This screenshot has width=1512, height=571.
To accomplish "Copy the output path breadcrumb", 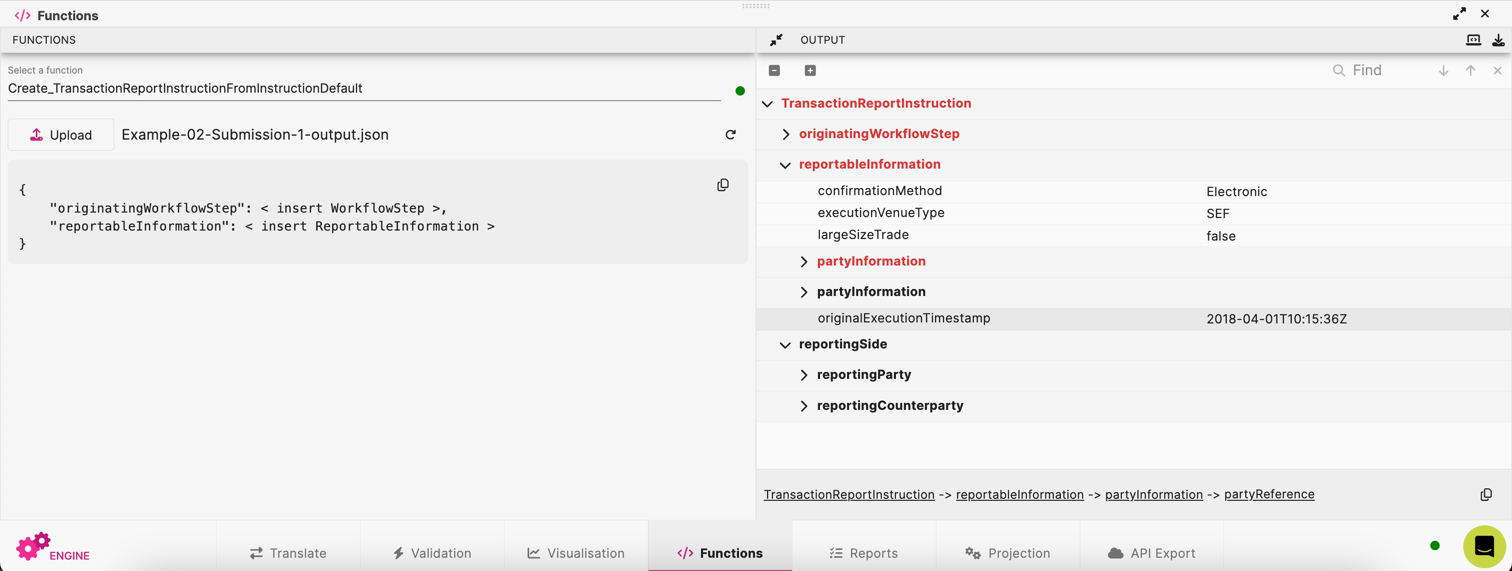I will point(1486,495).
